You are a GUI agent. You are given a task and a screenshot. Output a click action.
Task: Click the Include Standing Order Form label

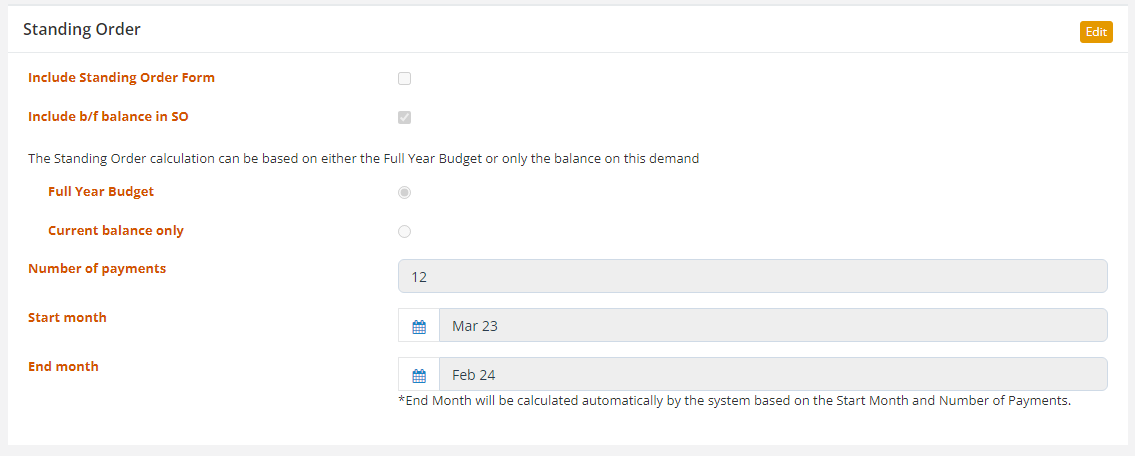[122, 77]
